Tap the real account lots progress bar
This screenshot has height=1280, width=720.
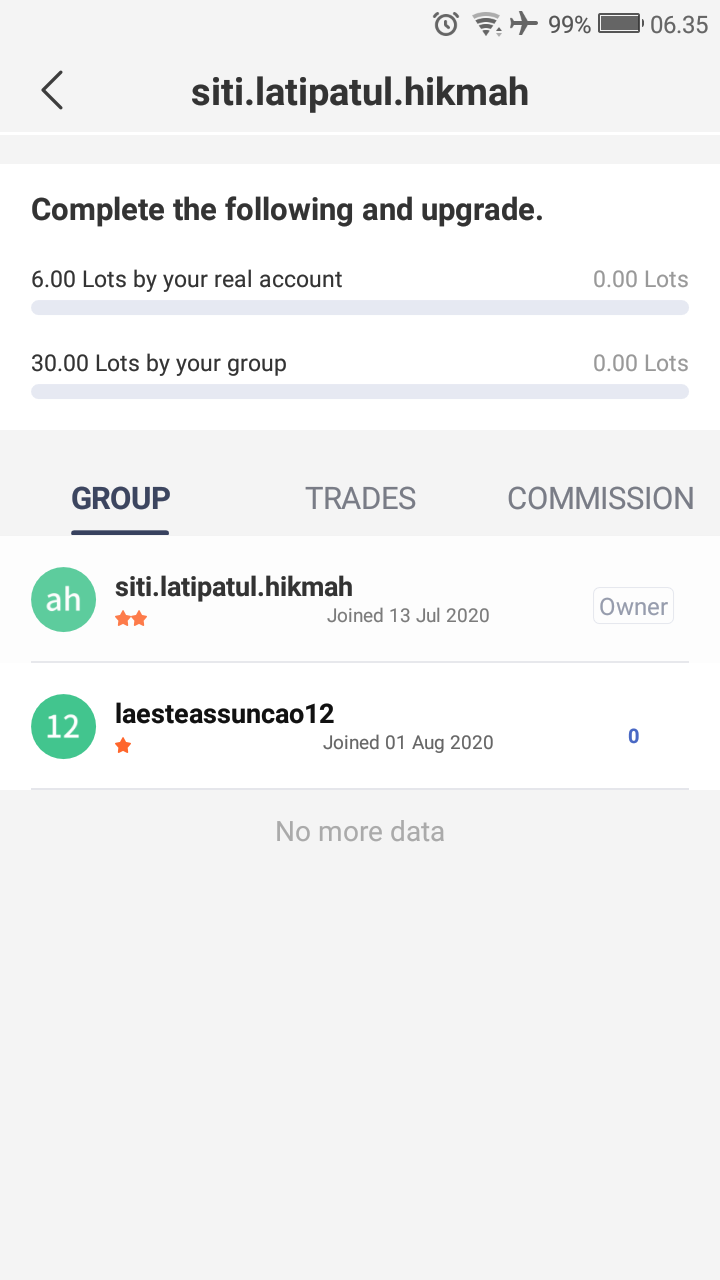(x=360, y=307)
